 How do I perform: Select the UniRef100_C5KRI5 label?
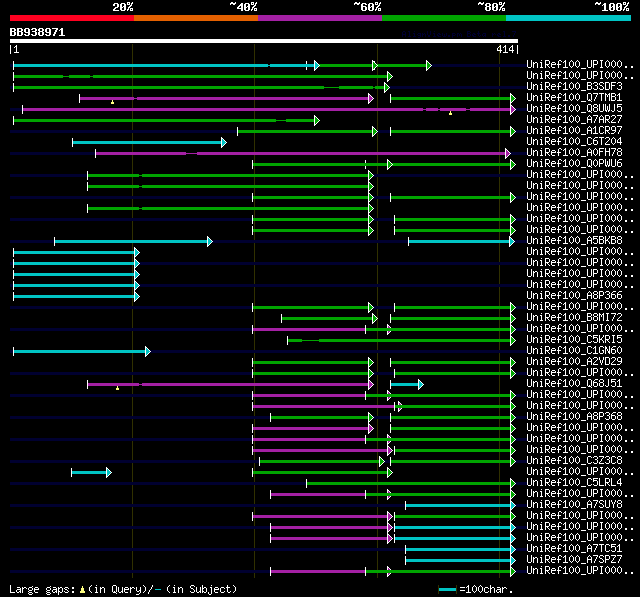click(x=574, y=340)
